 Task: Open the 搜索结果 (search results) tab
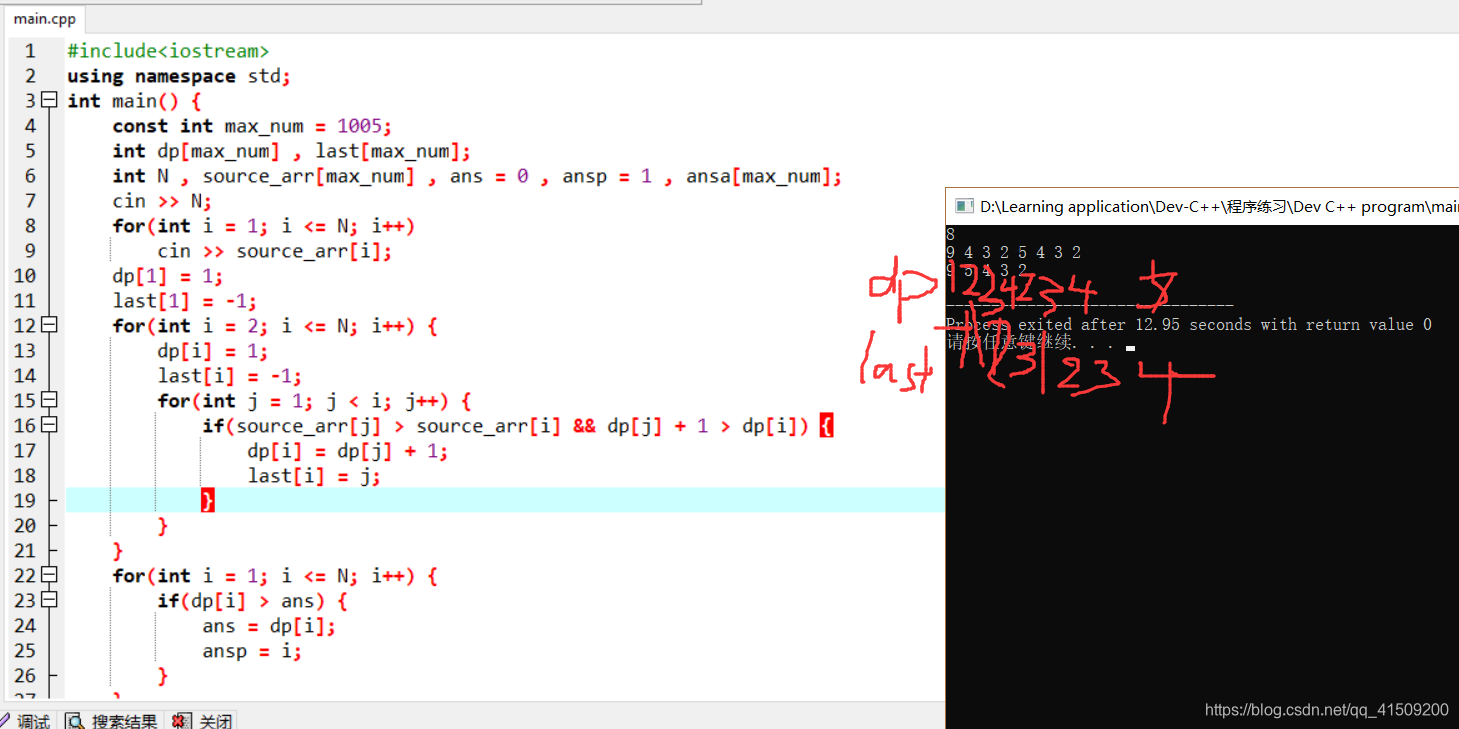point(112,721)
